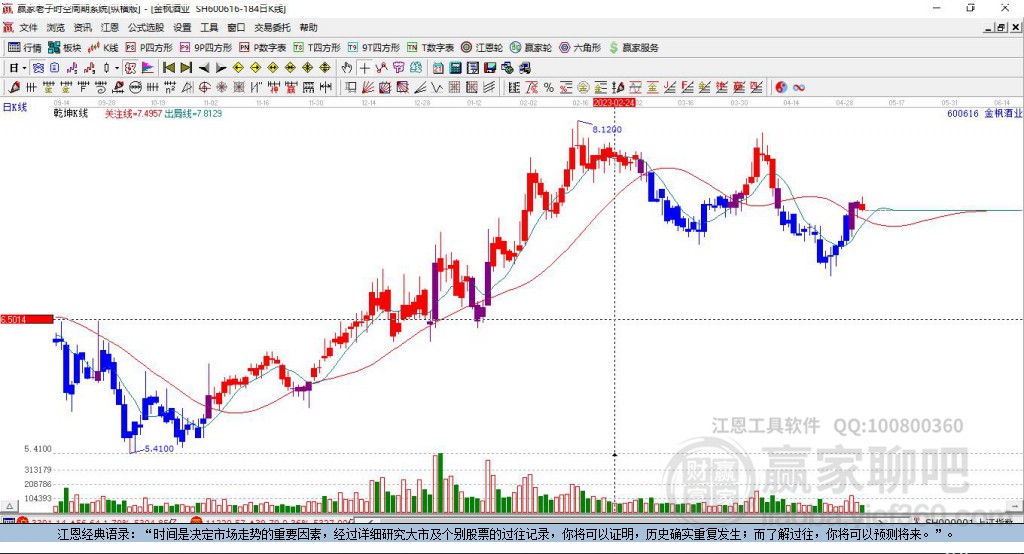
Task: Select the percent % retracement tool
Action: click(549, 87)
